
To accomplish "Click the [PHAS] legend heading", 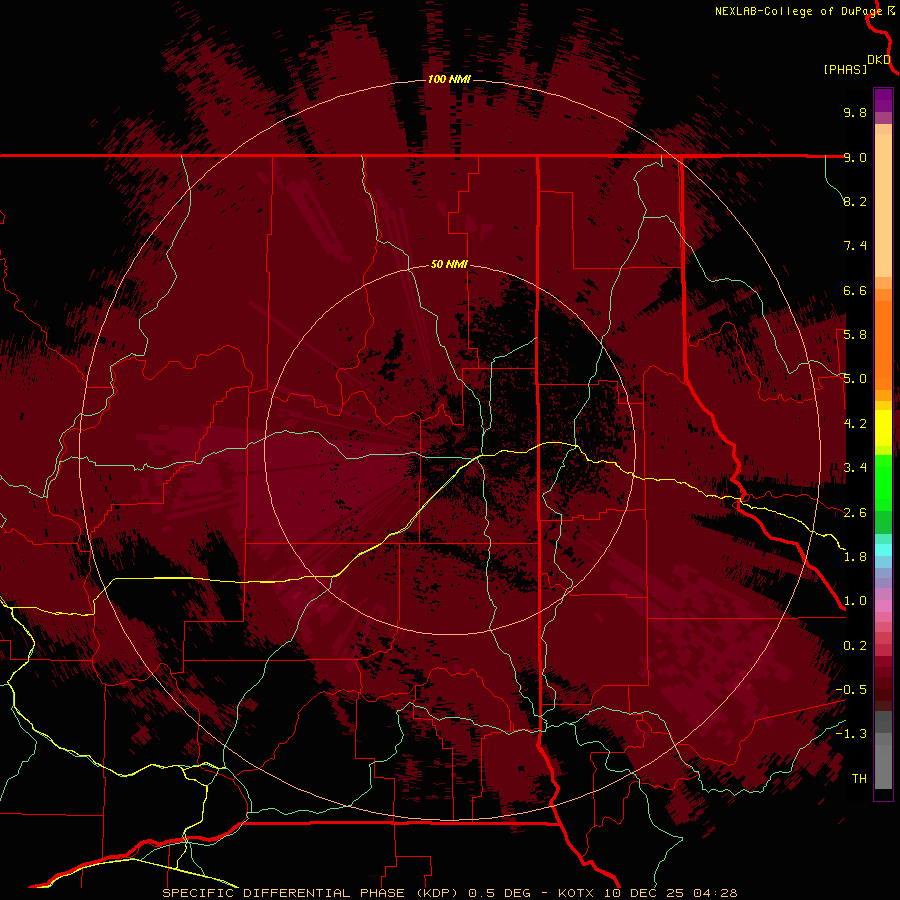I will pyautogui.click(x=845, y=69).
